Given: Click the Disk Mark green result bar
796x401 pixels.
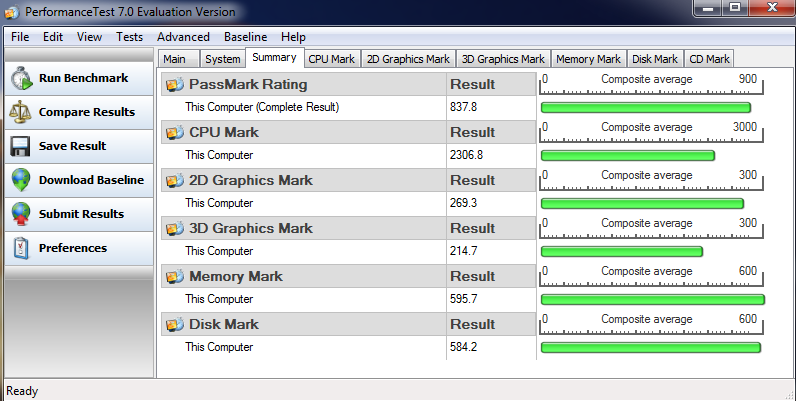Looking at the screenshot, I should [651, 347].
